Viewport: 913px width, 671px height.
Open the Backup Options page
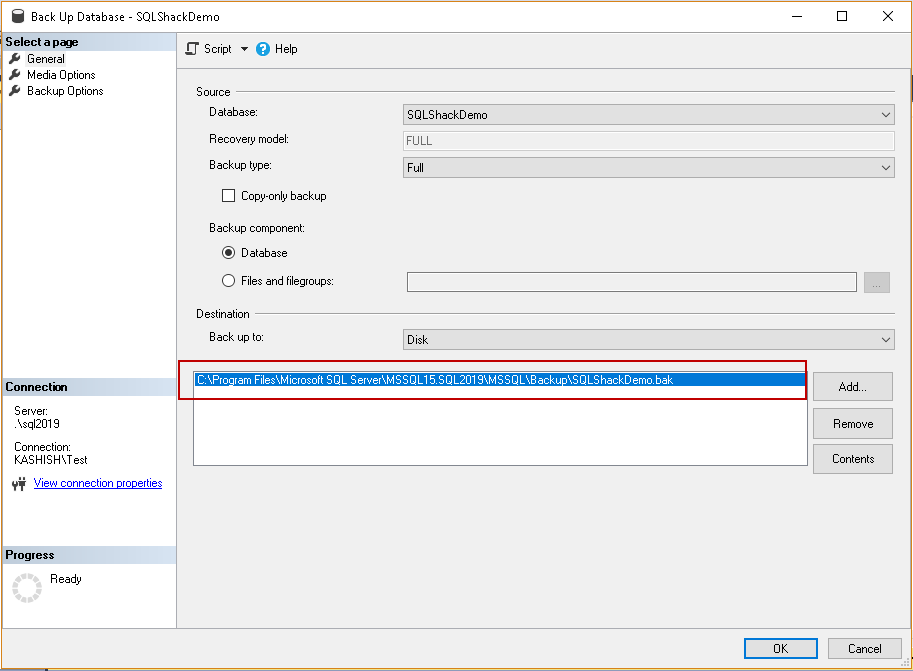[65, 91]
